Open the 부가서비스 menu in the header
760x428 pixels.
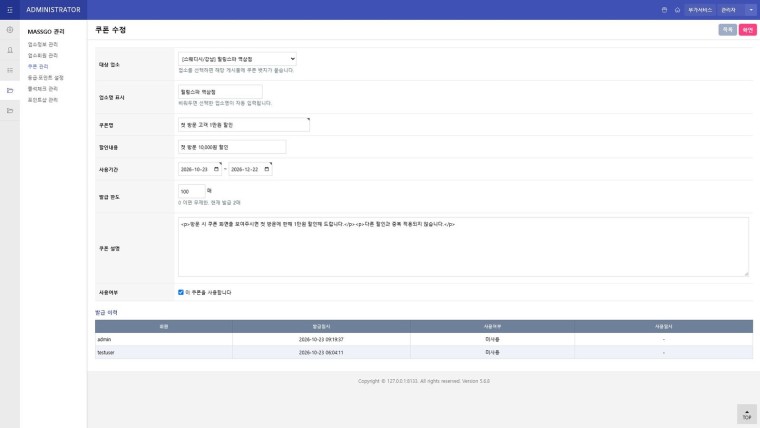(x=699, y=10)
